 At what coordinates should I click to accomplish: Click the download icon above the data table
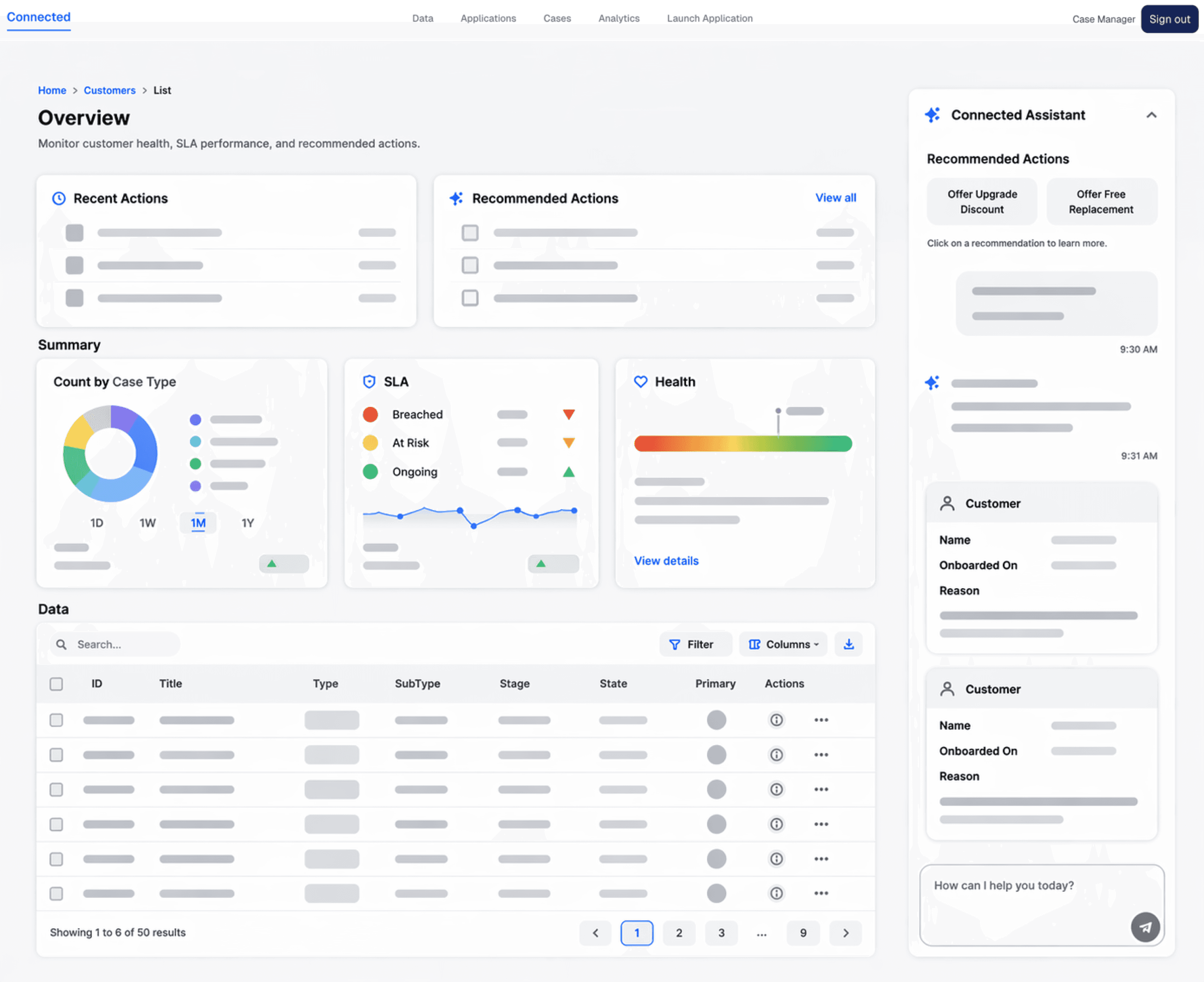pos(848,644)
